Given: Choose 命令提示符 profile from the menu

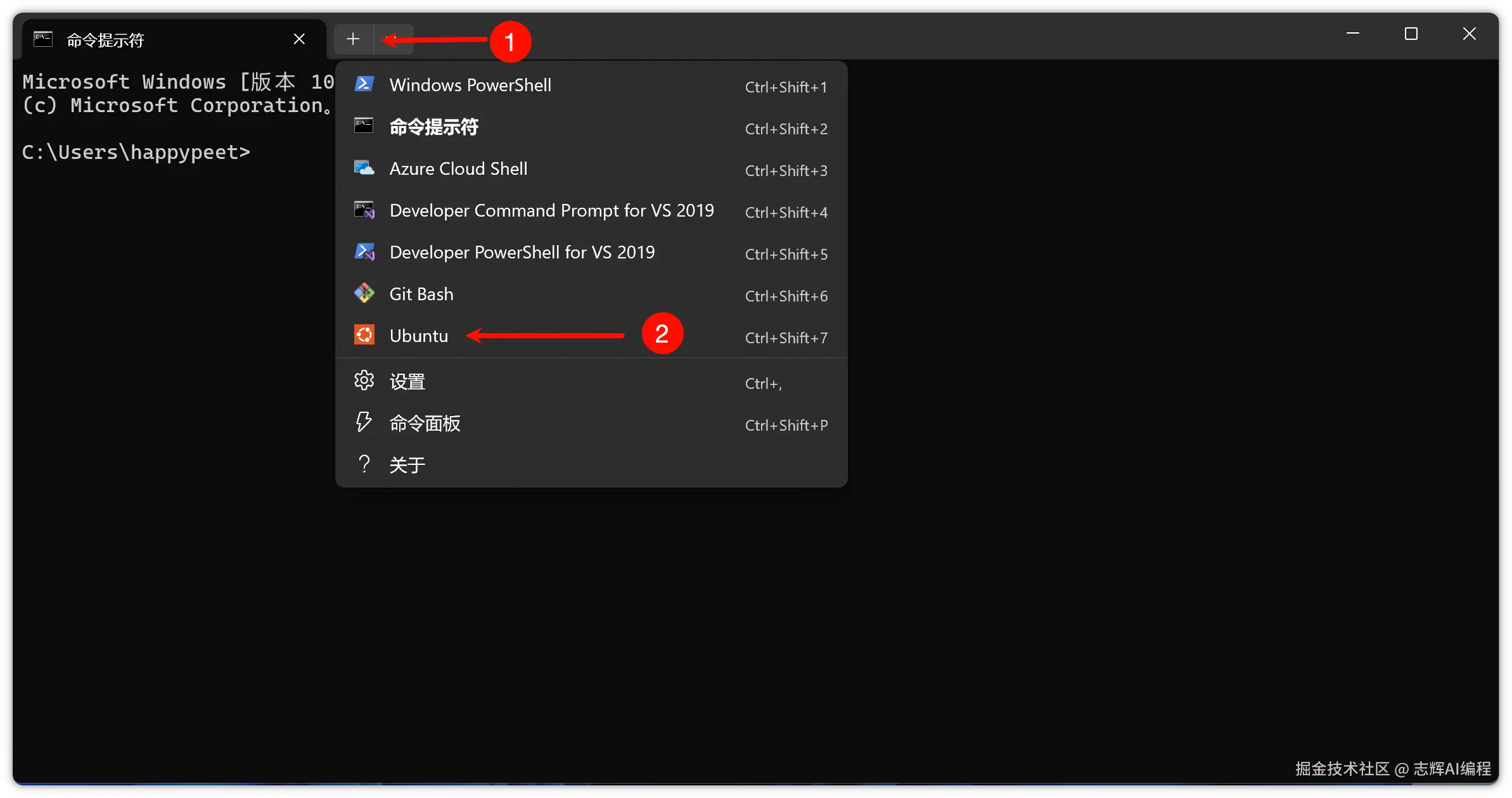Looking at the screenshot, I should [x=434, y=127].
